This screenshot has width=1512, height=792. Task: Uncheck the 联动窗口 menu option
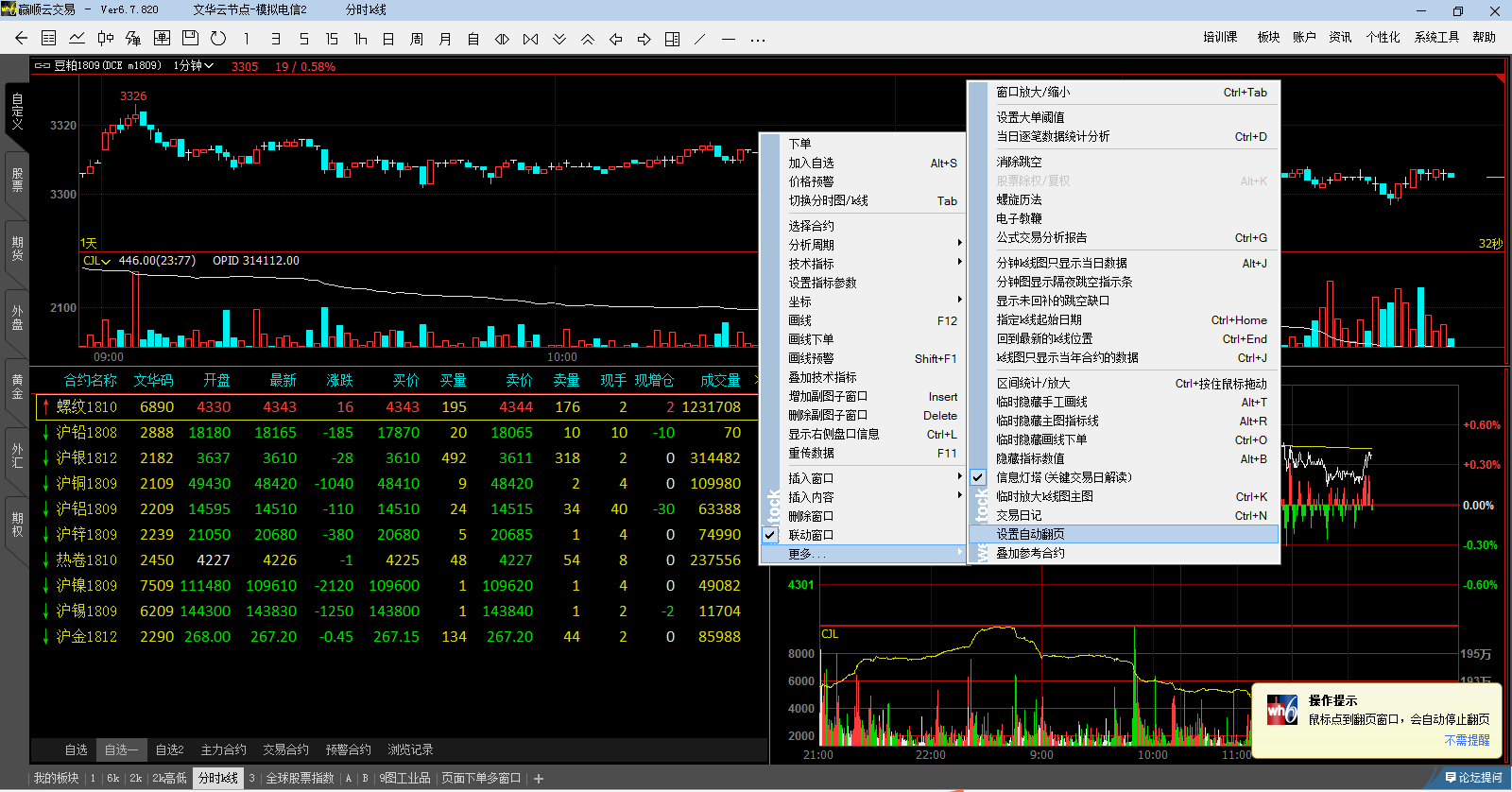[811, 535]
